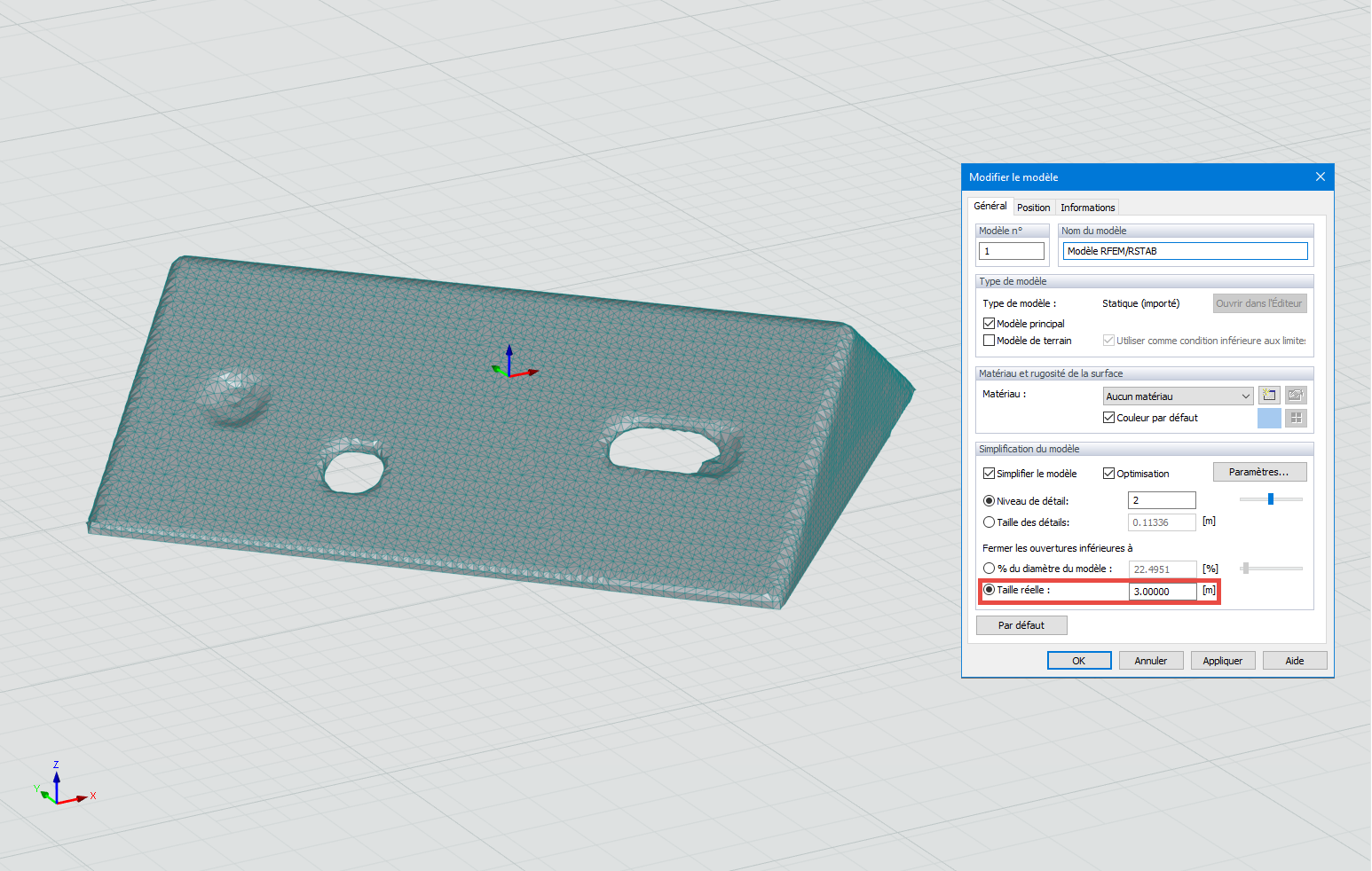Switch to the Informations tab
The width and height of the screenshot is (1372, 871).
[x=1087, y=208]
